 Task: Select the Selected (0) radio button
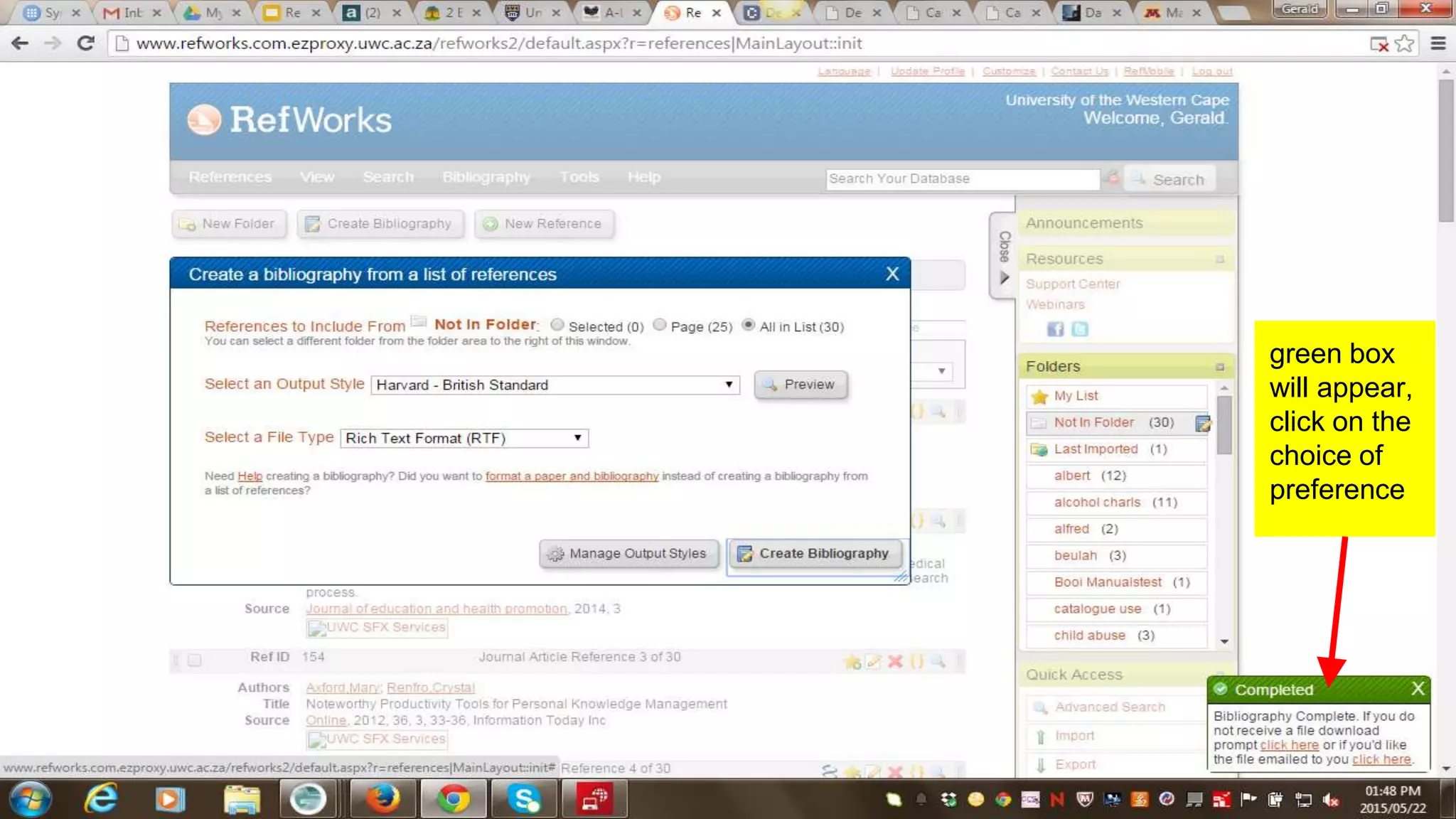557,325
